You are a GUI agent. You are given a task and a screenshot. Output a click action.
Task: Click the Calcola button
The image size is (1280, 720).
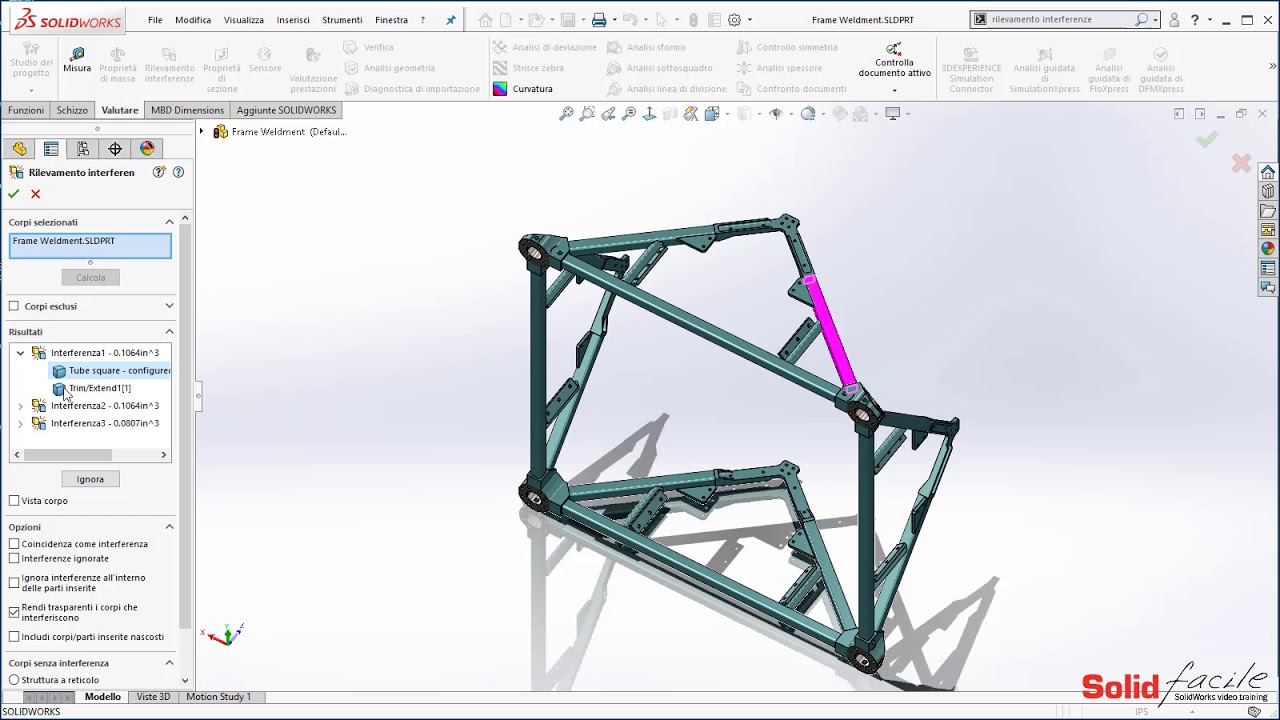(x=90, y=277)
